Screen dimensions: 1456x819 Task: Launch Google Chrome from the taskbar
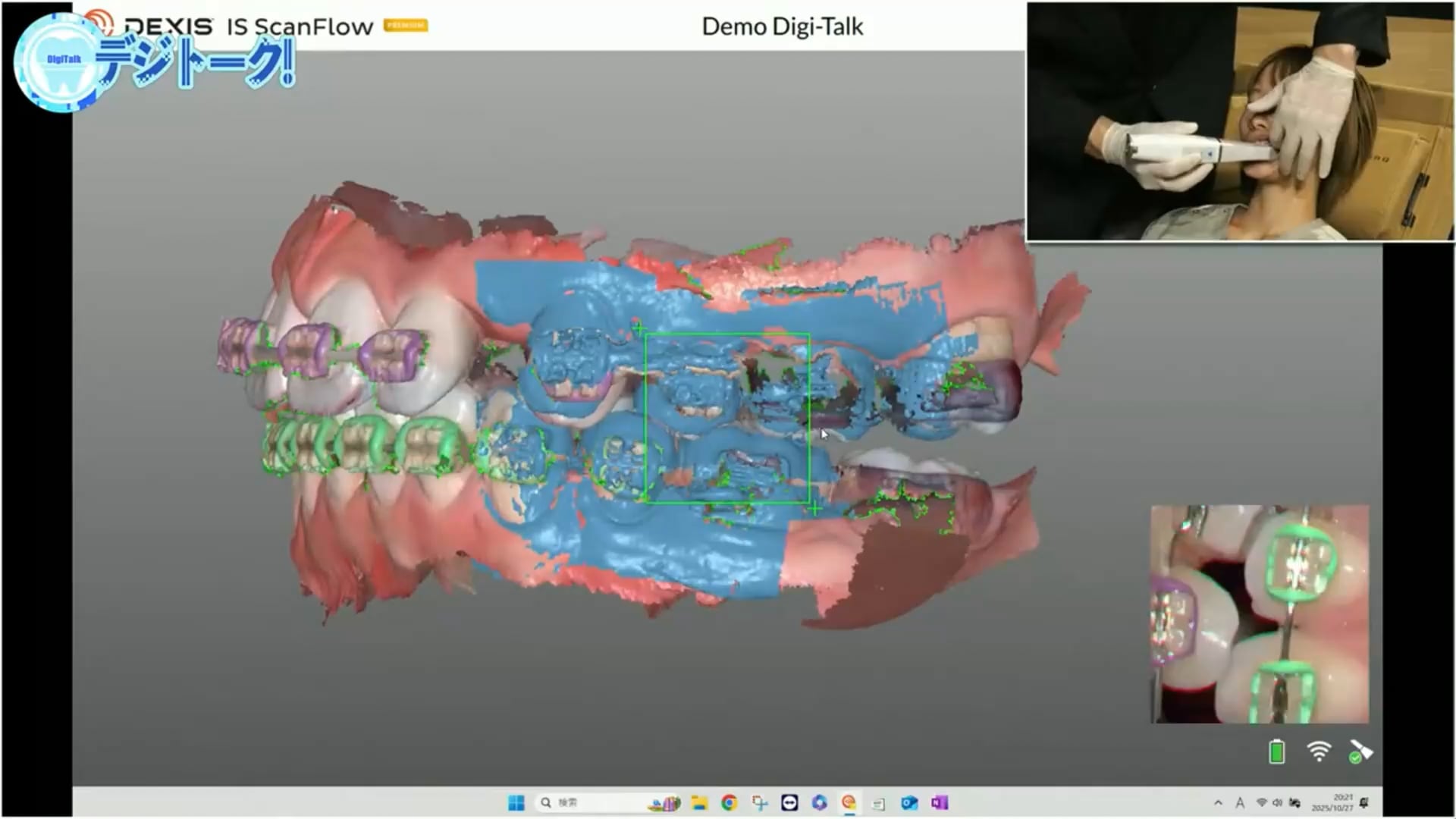point(729,803)
